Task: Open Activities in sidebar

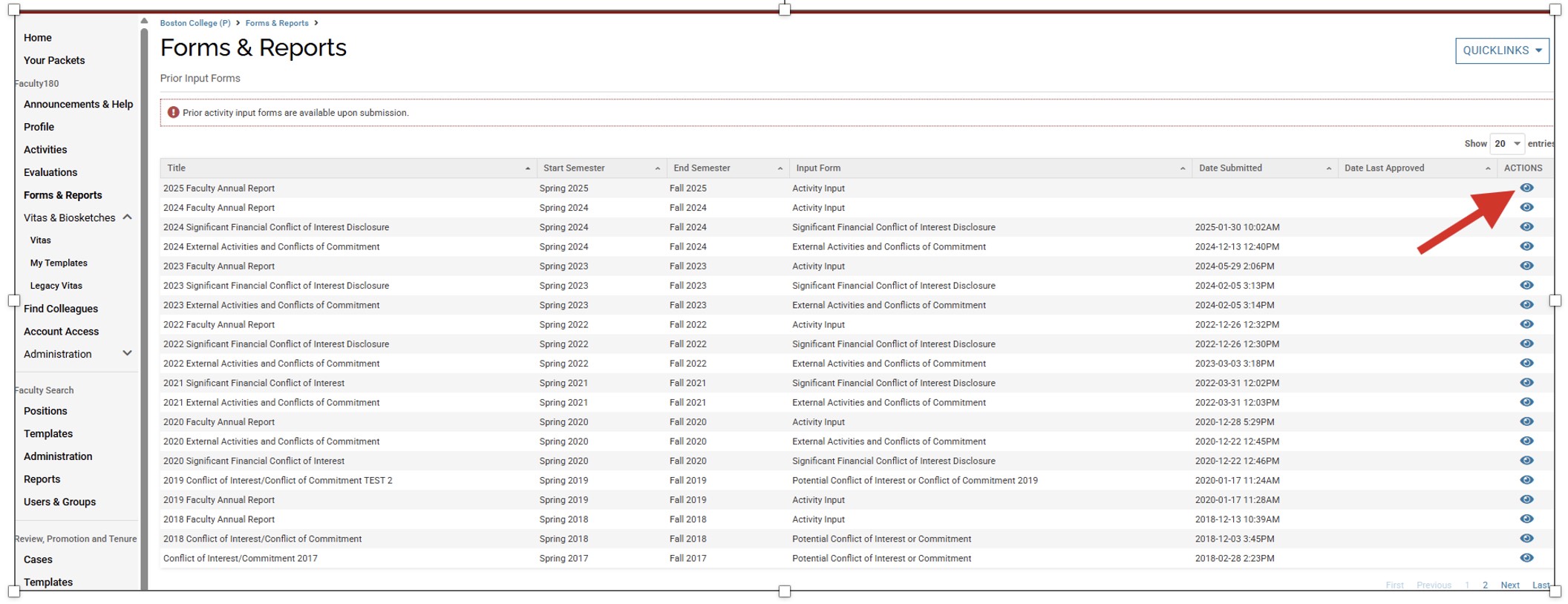Action: coord(45,149)
